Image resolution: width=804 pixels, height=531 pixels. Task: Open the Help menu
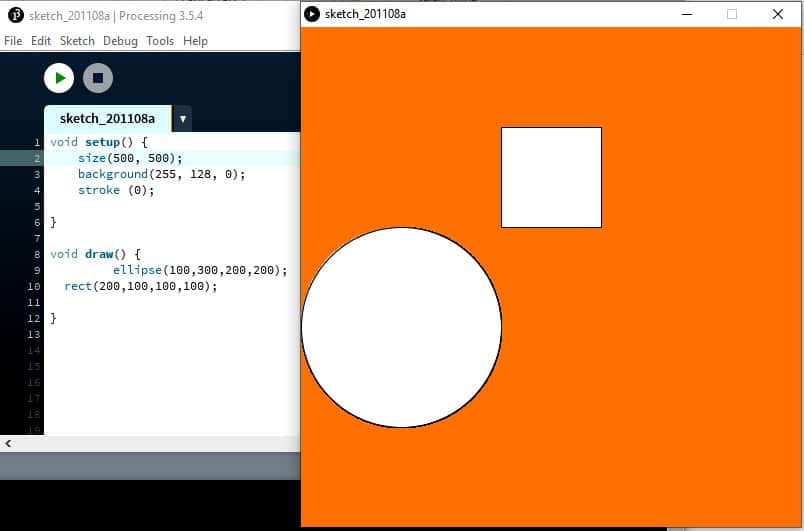(196, 41)
